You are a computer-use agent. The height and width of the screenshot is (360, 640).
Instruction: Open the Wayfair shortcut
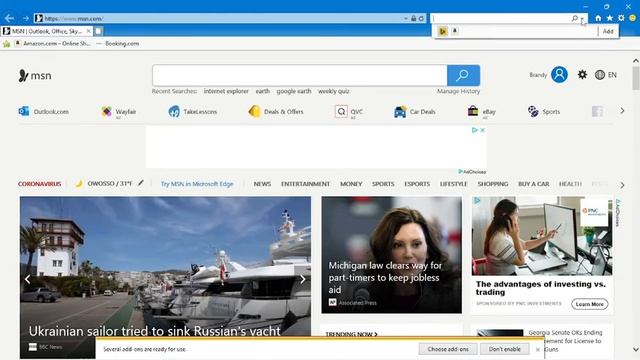119,111
